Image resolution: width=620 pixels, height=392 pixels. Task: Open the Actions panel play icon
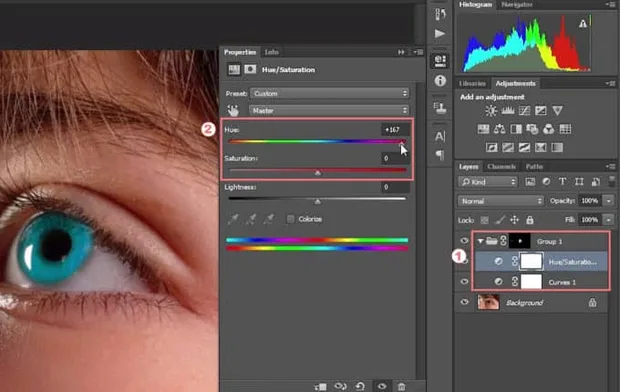pos(440,34)
